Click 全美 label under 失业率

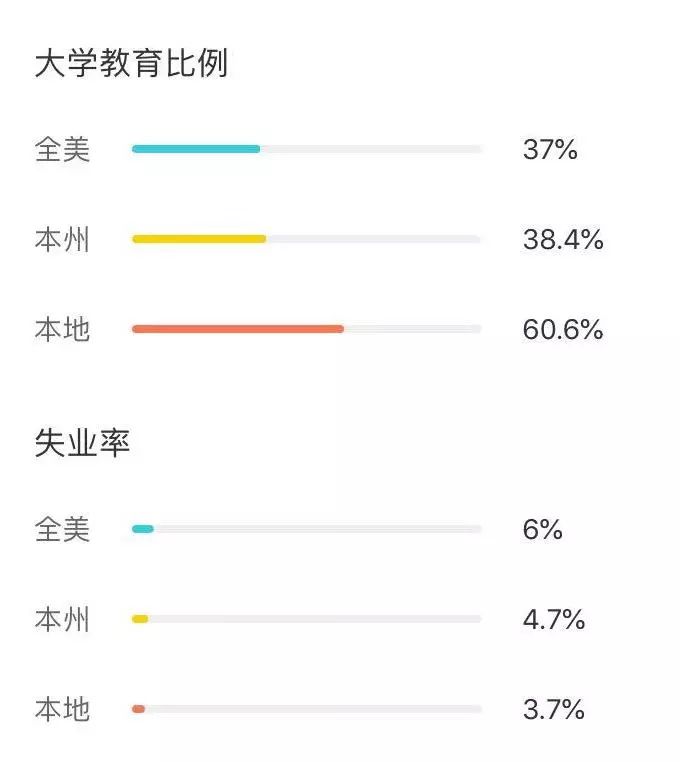(x=63, y=529)
